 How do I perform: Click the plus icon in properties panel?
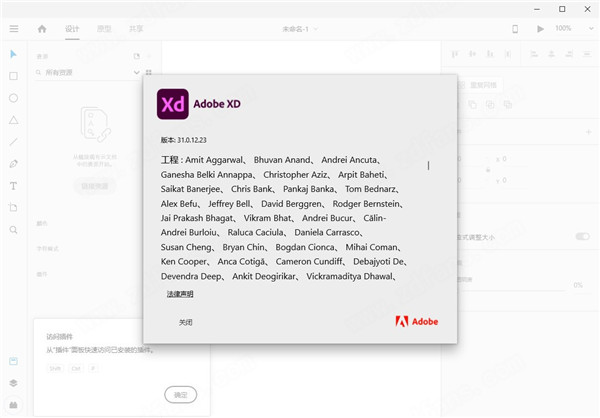(x=589, y=132)
